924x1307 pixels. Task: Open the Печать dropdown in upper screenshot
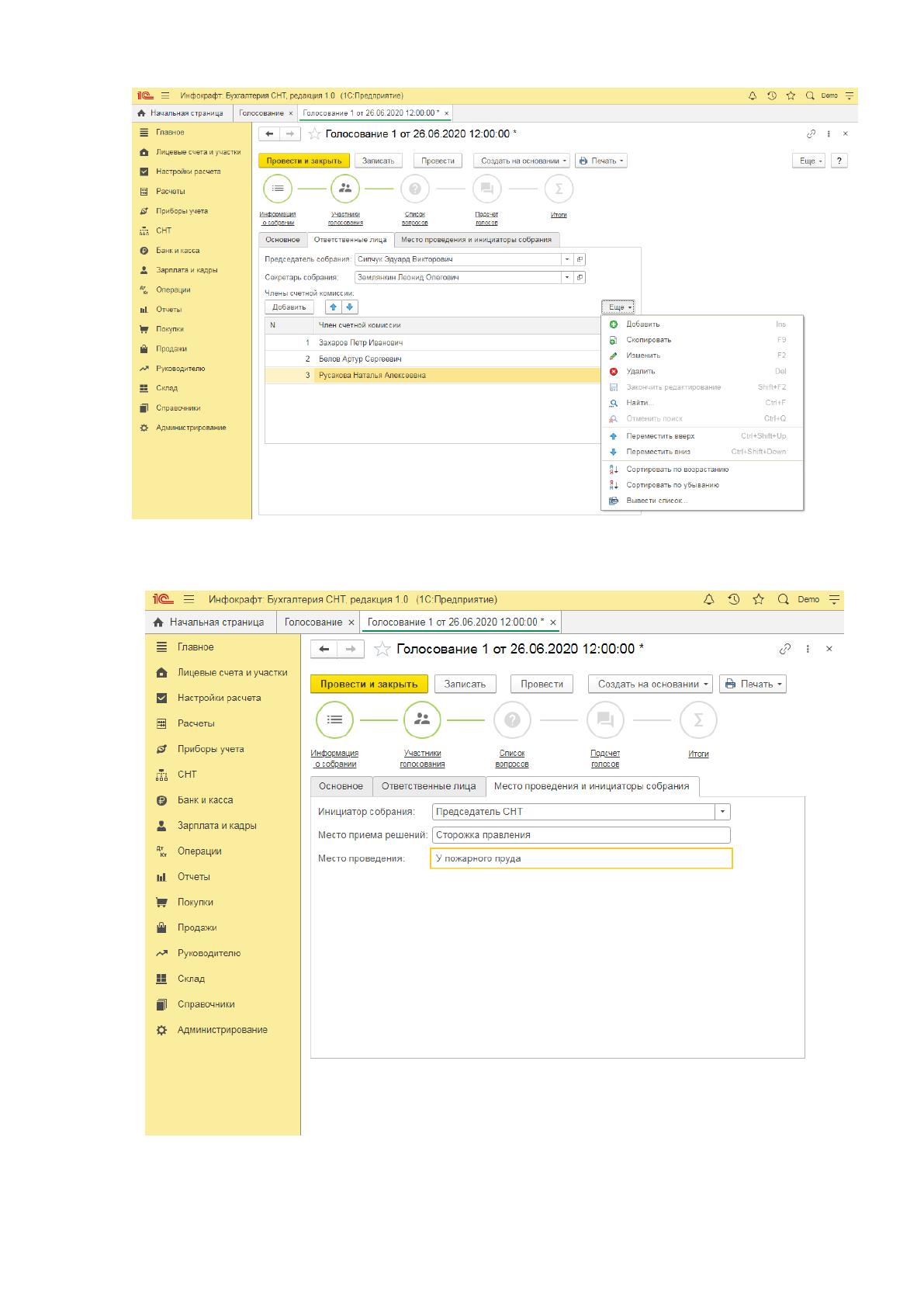pyautogui.click(x=600, y=161)
